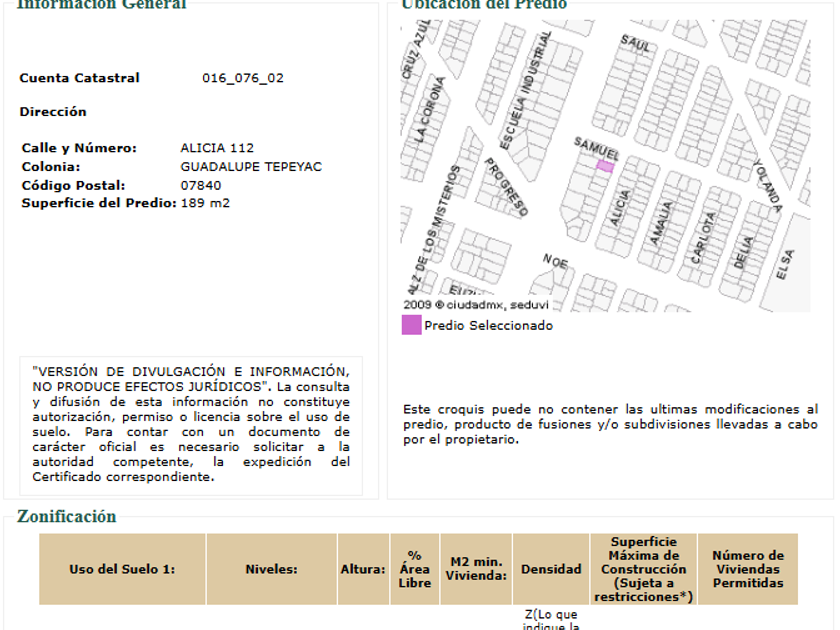This screenshot has width=840, height=630.
Task: Click the Este croquis puede no contener note
Action: 611,424
